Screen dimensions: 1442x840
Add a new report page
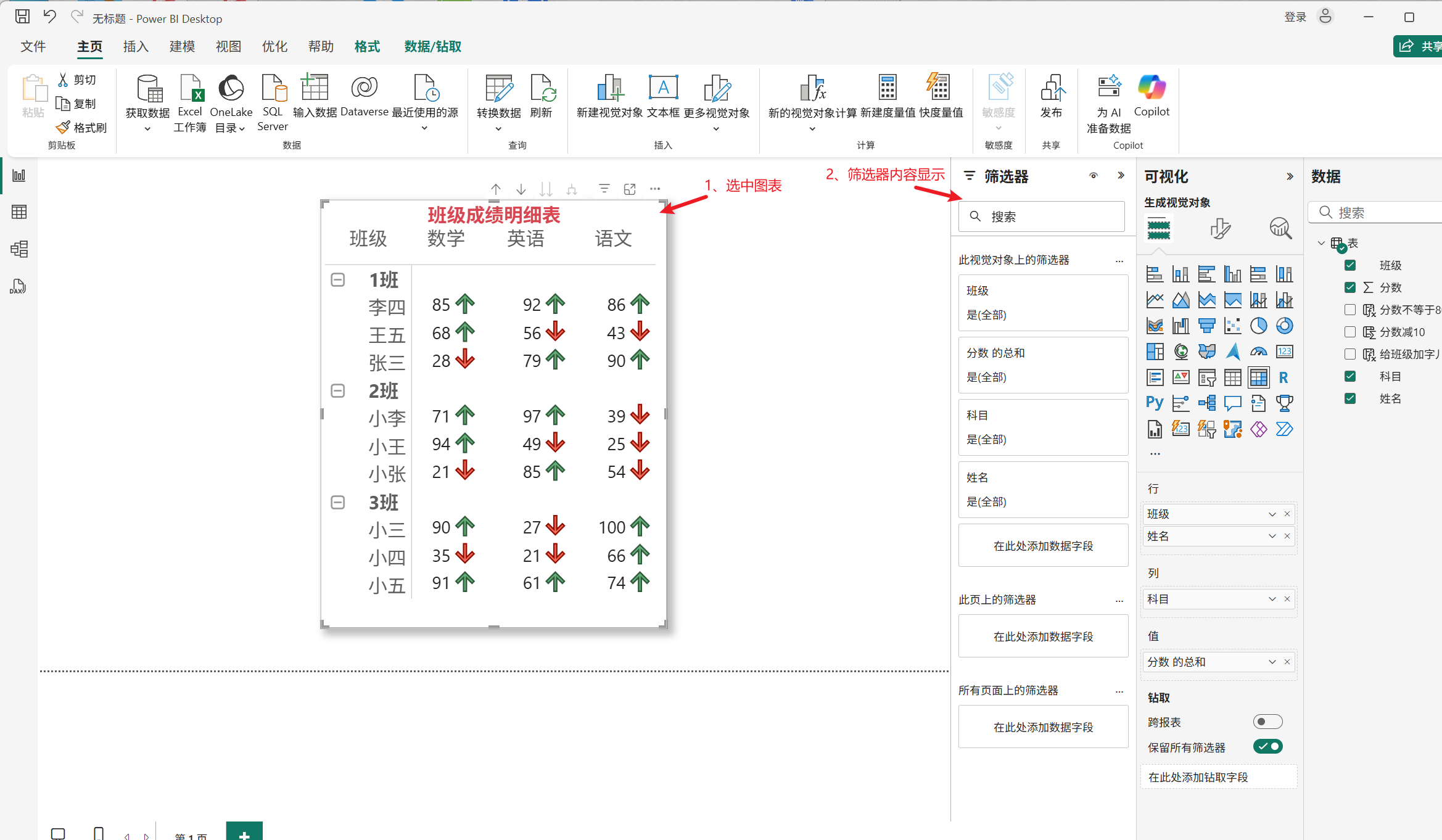[244, 833]
